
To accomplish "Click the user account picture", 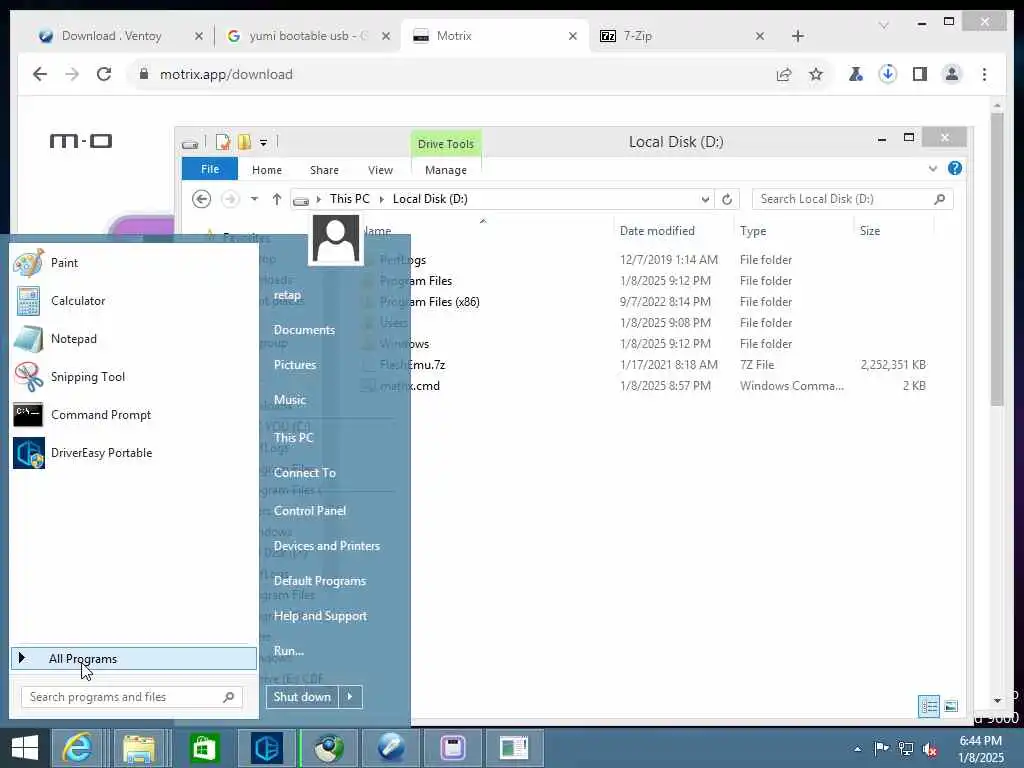I will click(336, 239).
